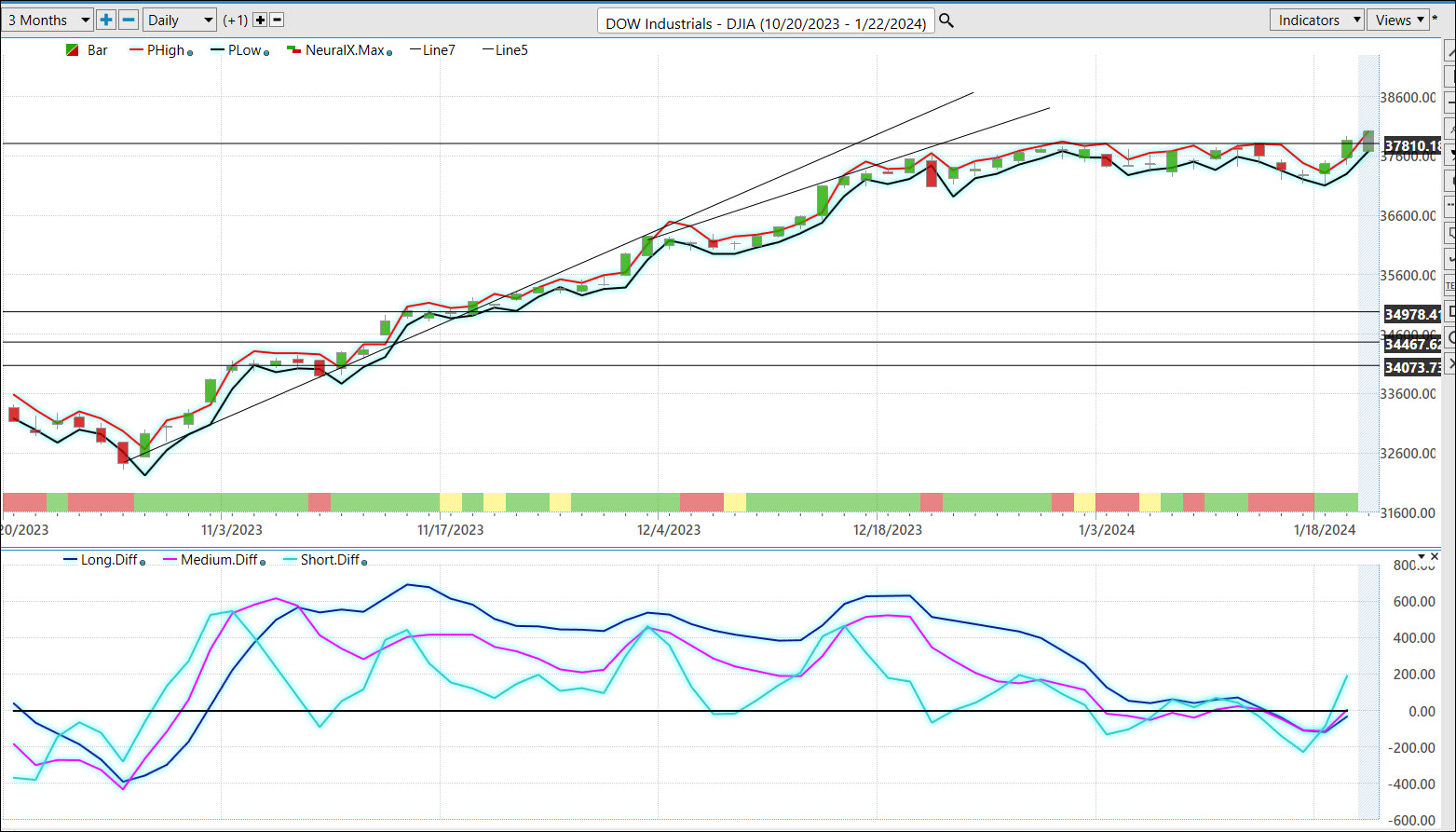Click the dot next to Long.Diff
The width and height of the screenshot is (1456, 832).
click(x=142, y=563)
